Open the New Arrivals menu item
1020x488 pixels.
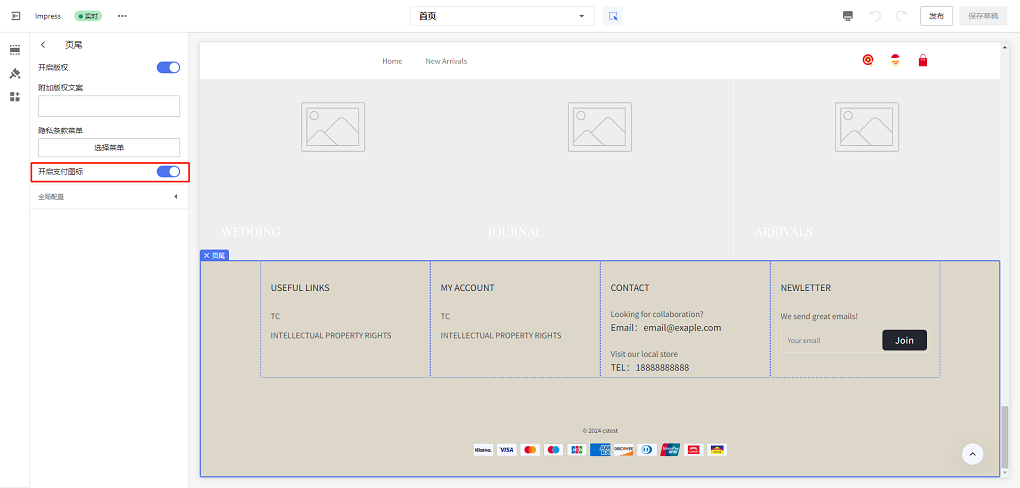[446, 61]
